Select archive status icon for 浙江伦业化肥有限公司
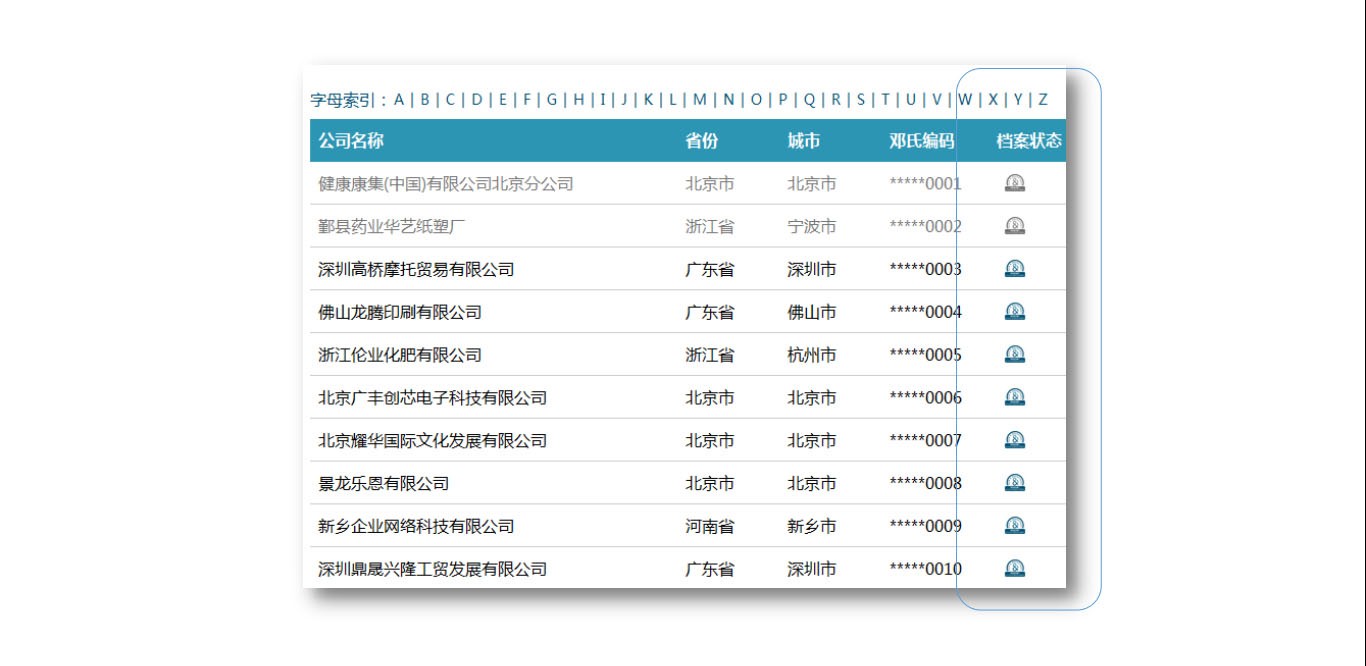Image resolution: width=1366 pixels, height=666 pixels. [1015, 355]
